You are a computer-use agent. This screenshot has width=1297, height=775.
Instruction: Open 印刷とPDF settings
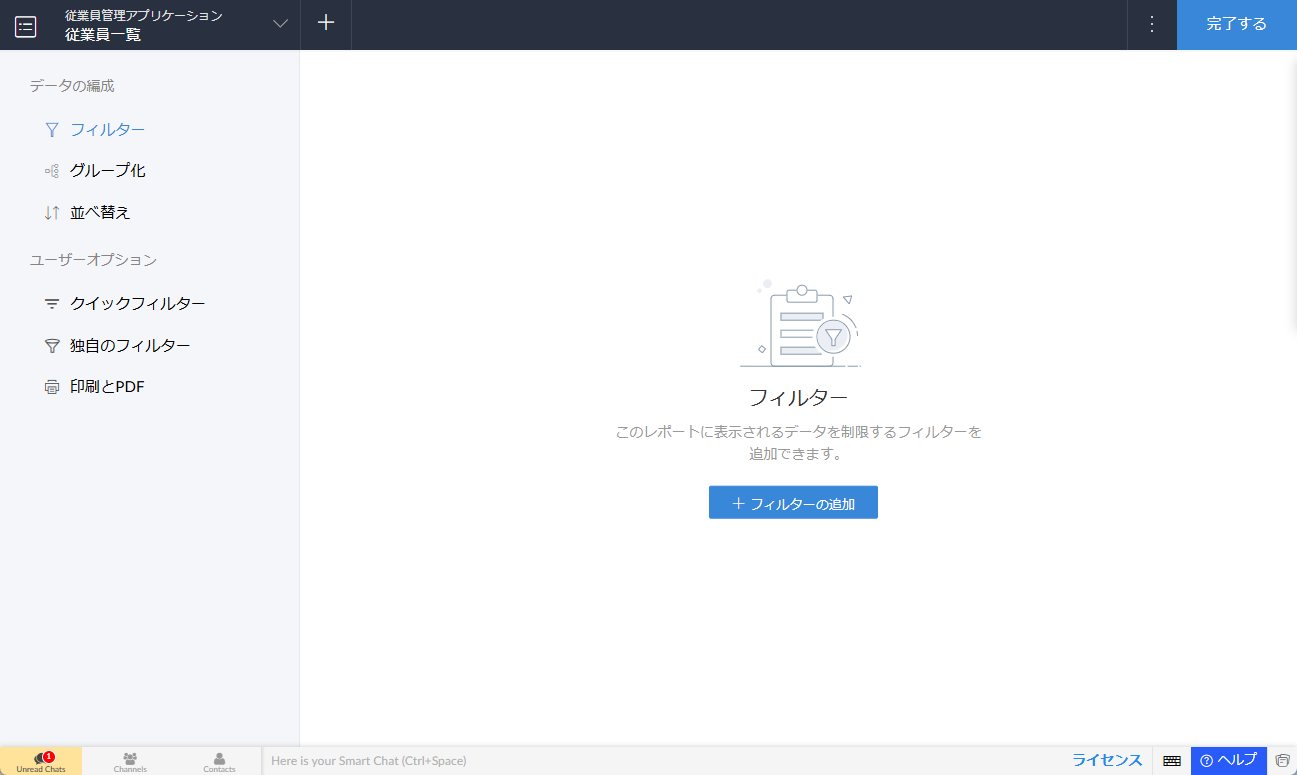[107, 387]
